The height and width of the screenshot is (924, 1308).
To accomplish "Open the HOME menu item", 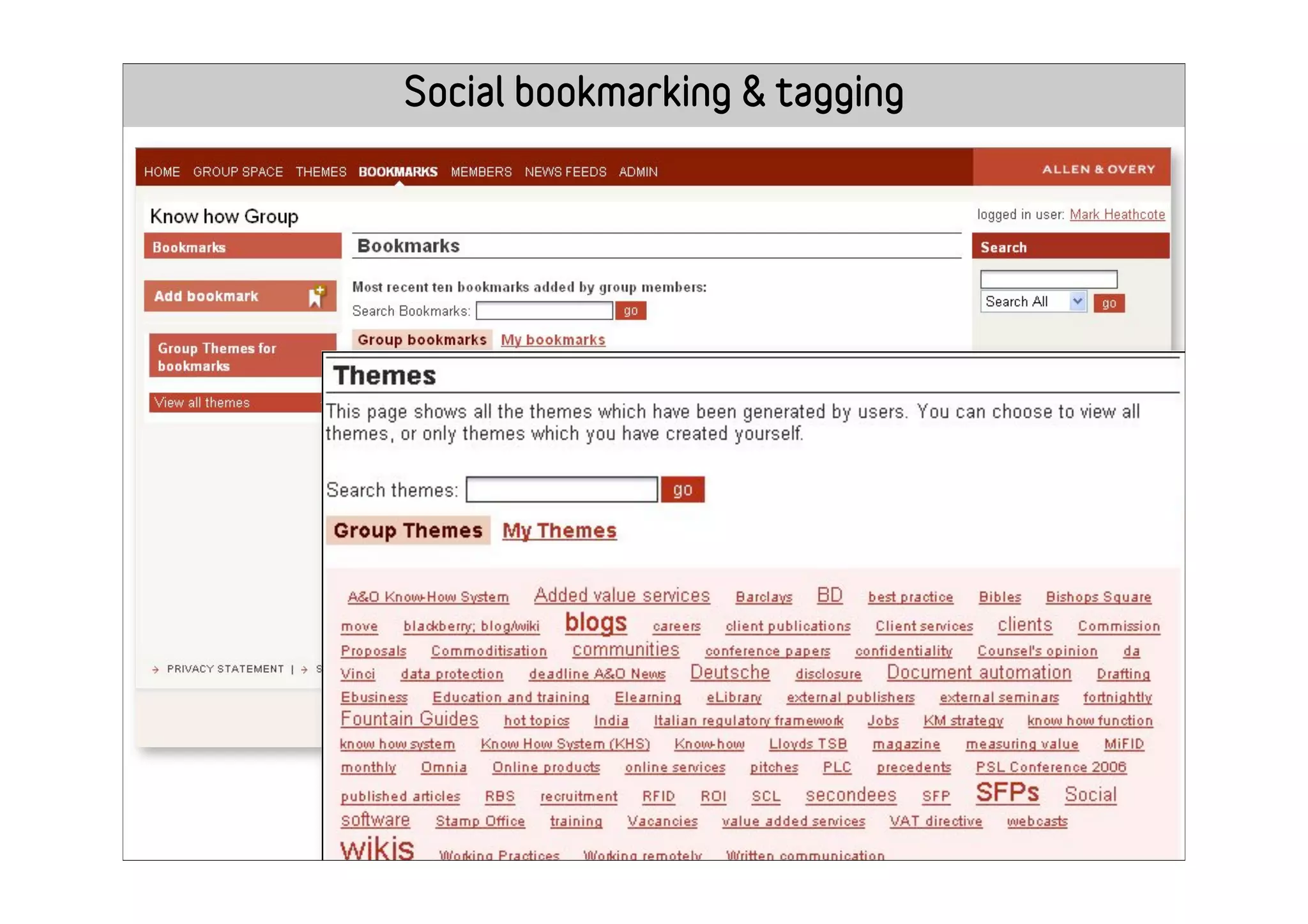I will tap(162, 172).
